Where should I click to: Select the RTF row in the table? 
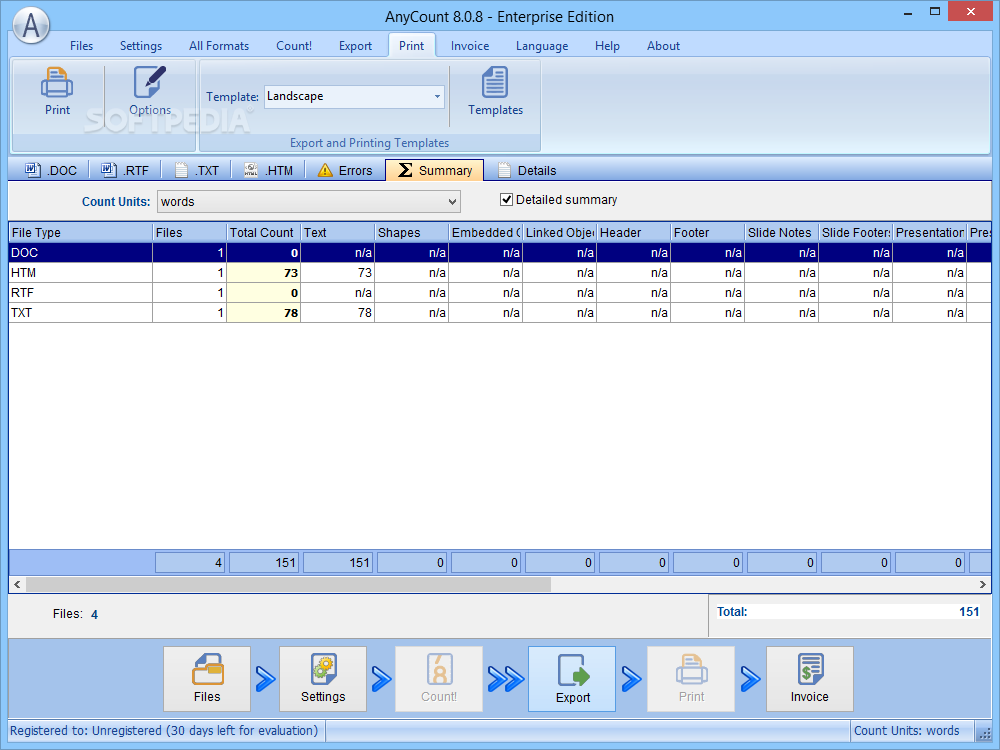point(500,293)
